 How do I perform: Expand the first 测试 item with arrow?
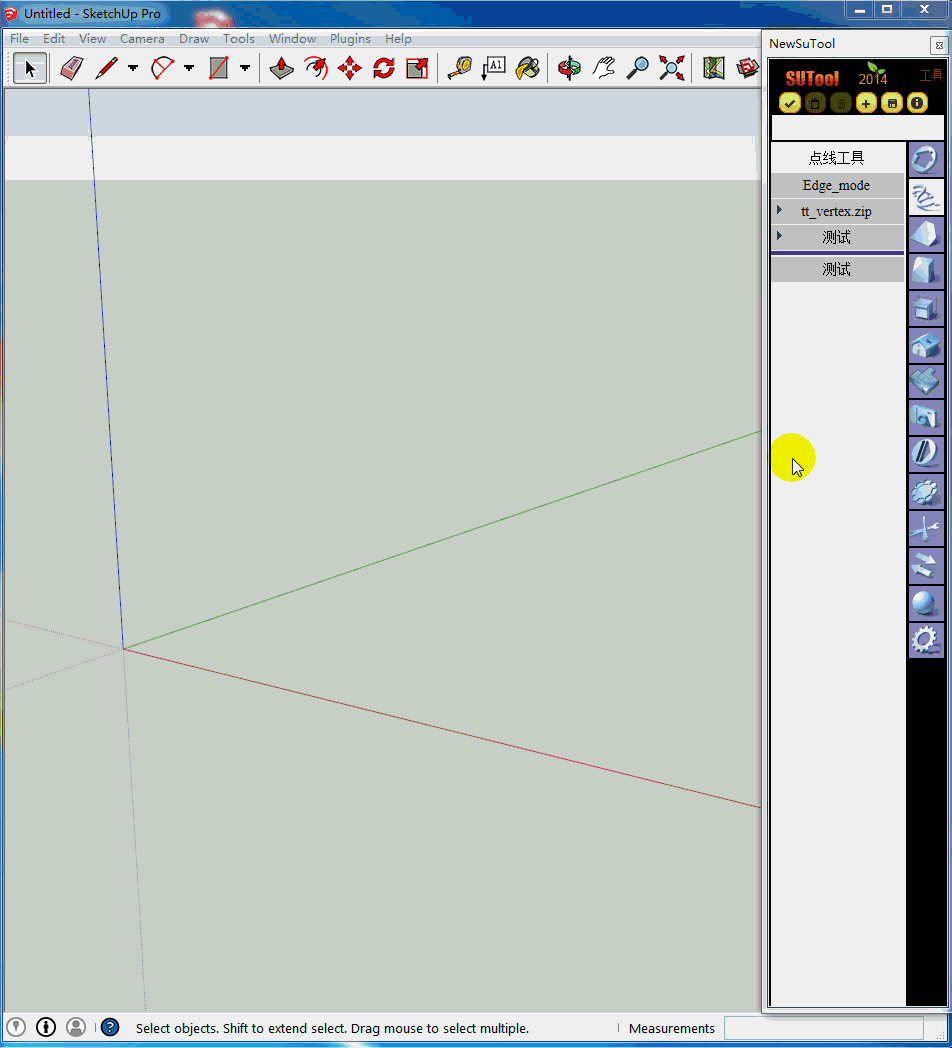click(779, 235)
